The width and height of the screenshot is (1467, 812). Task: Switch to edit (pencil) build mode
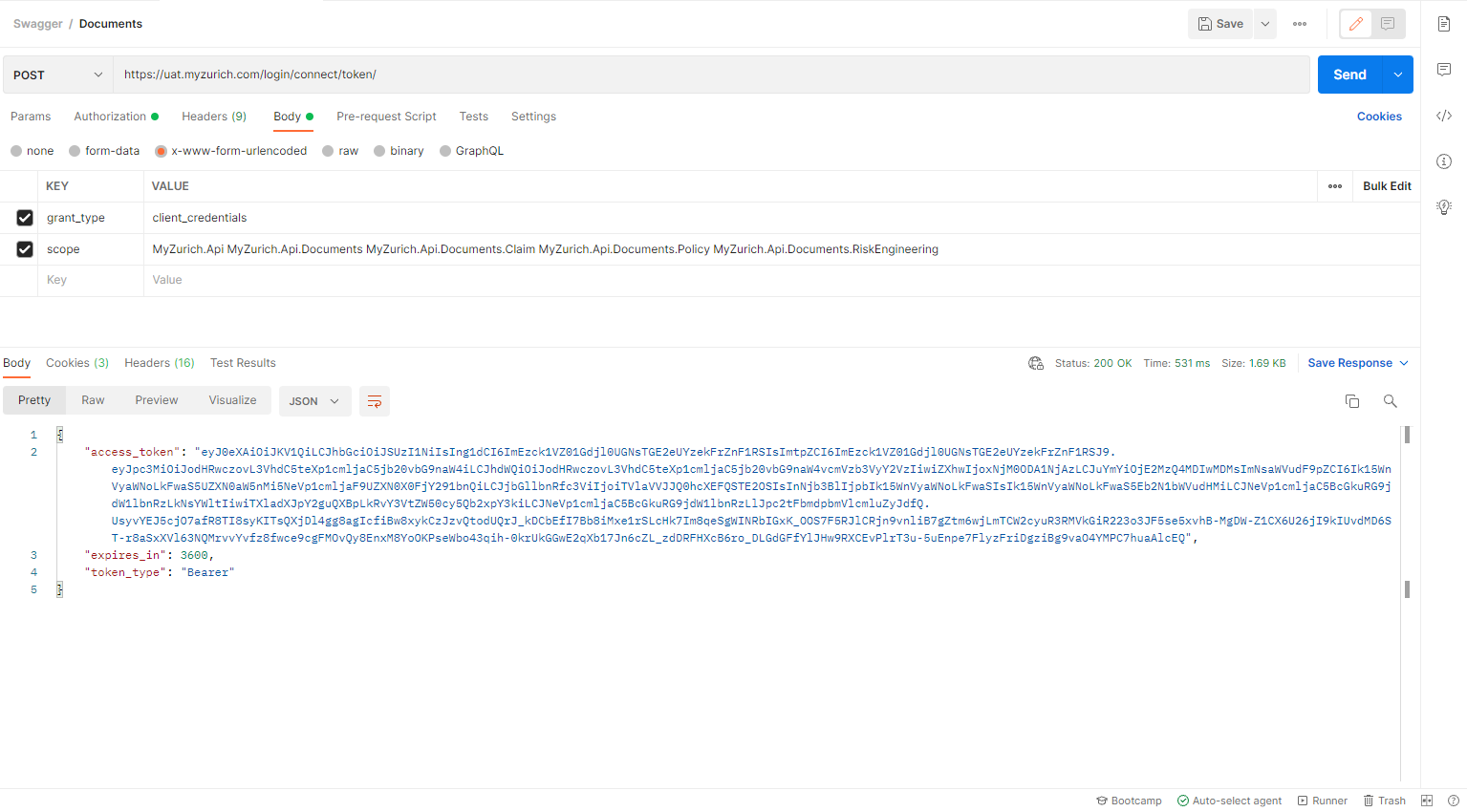coord(1356,24)
